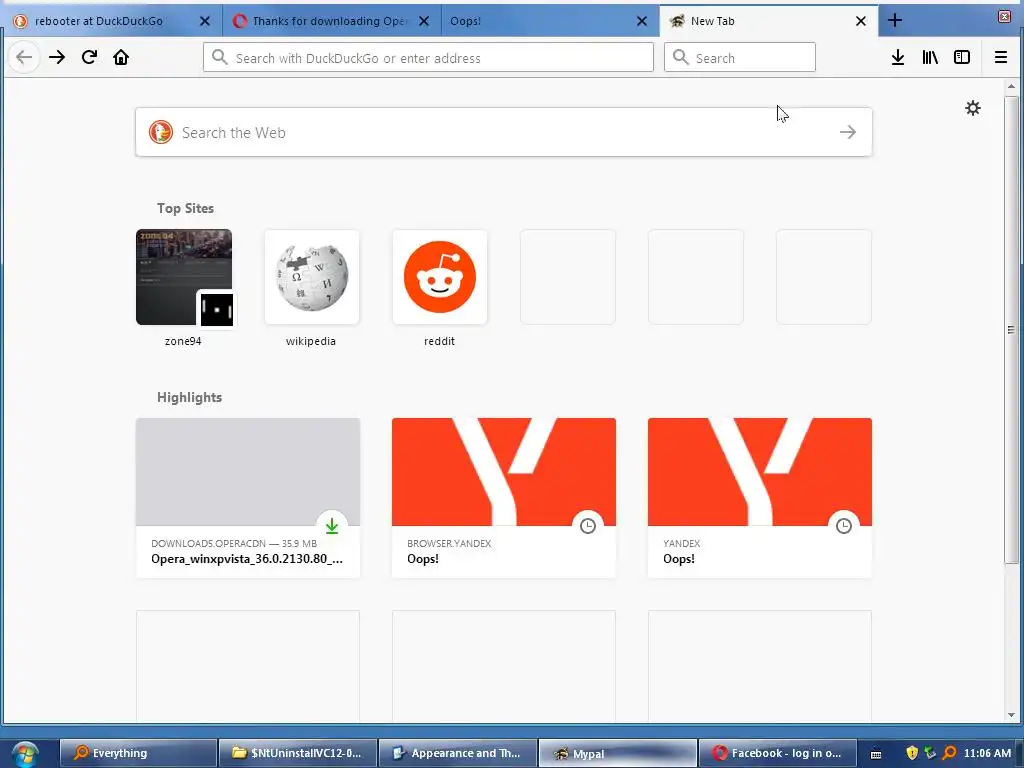Click the yellow shield tray icon
Screen dimensions: 1024x768
click(x=912, y=753)
